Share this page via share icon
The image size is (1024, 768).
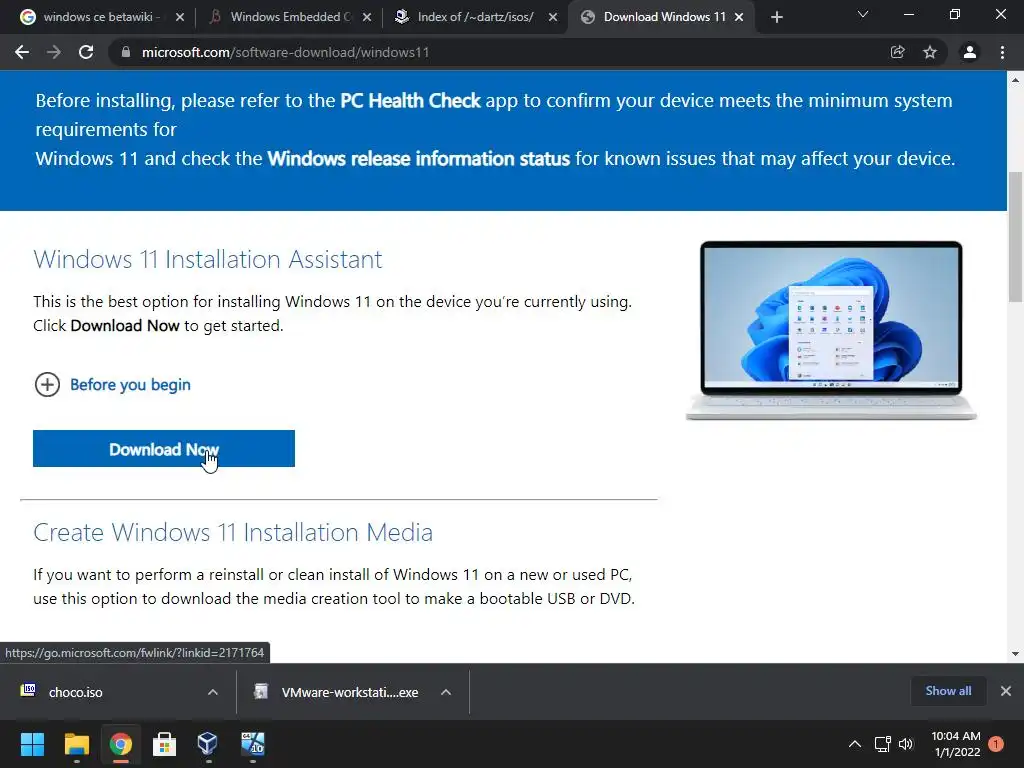pyautogui.click(x=898, y=52)
